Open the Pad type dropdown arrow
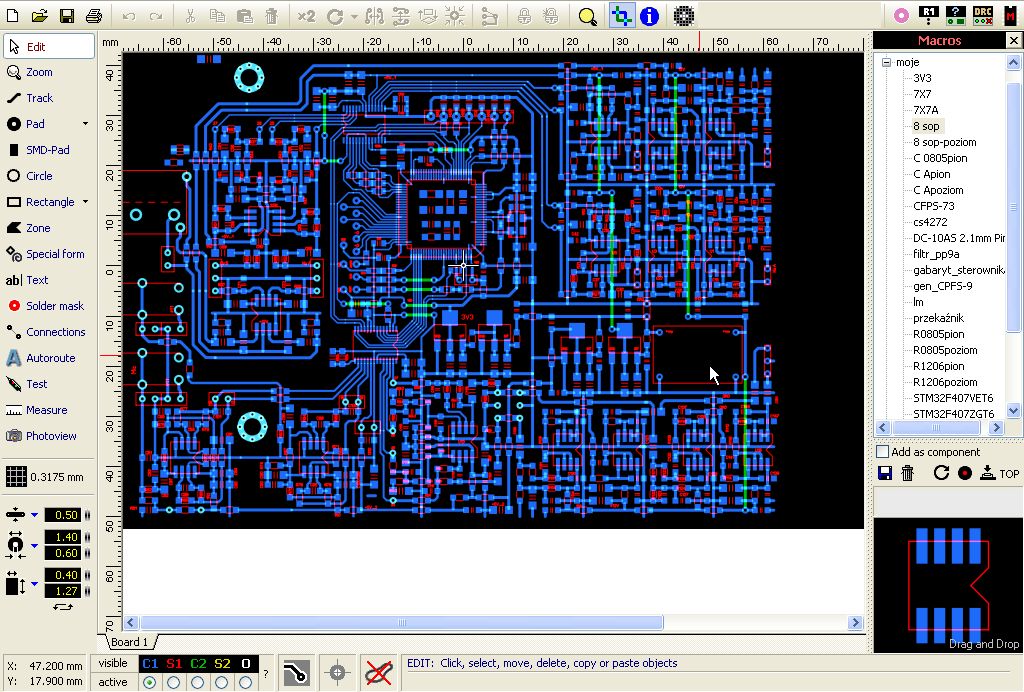1024x692 pixels. pos(85,124)
